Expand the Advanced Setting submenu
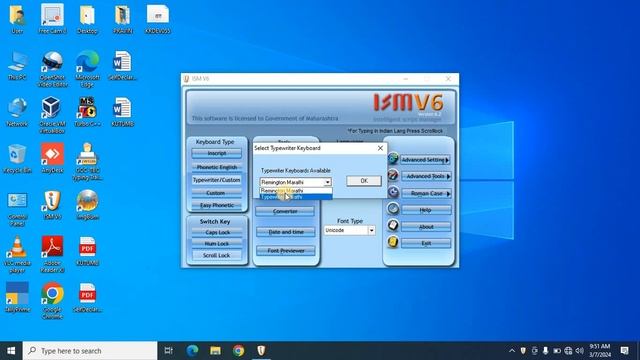Image resolution: width=640 pixels, height=360 pixels. click(426, 160)
